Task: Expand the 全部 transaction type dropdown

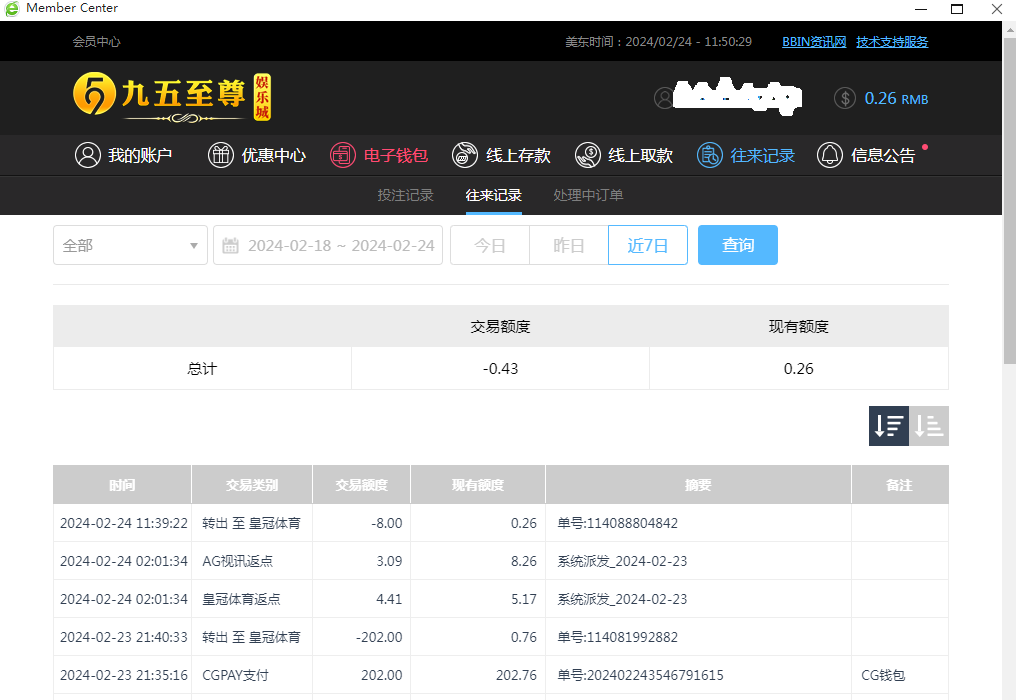Action: pos(130,245)
